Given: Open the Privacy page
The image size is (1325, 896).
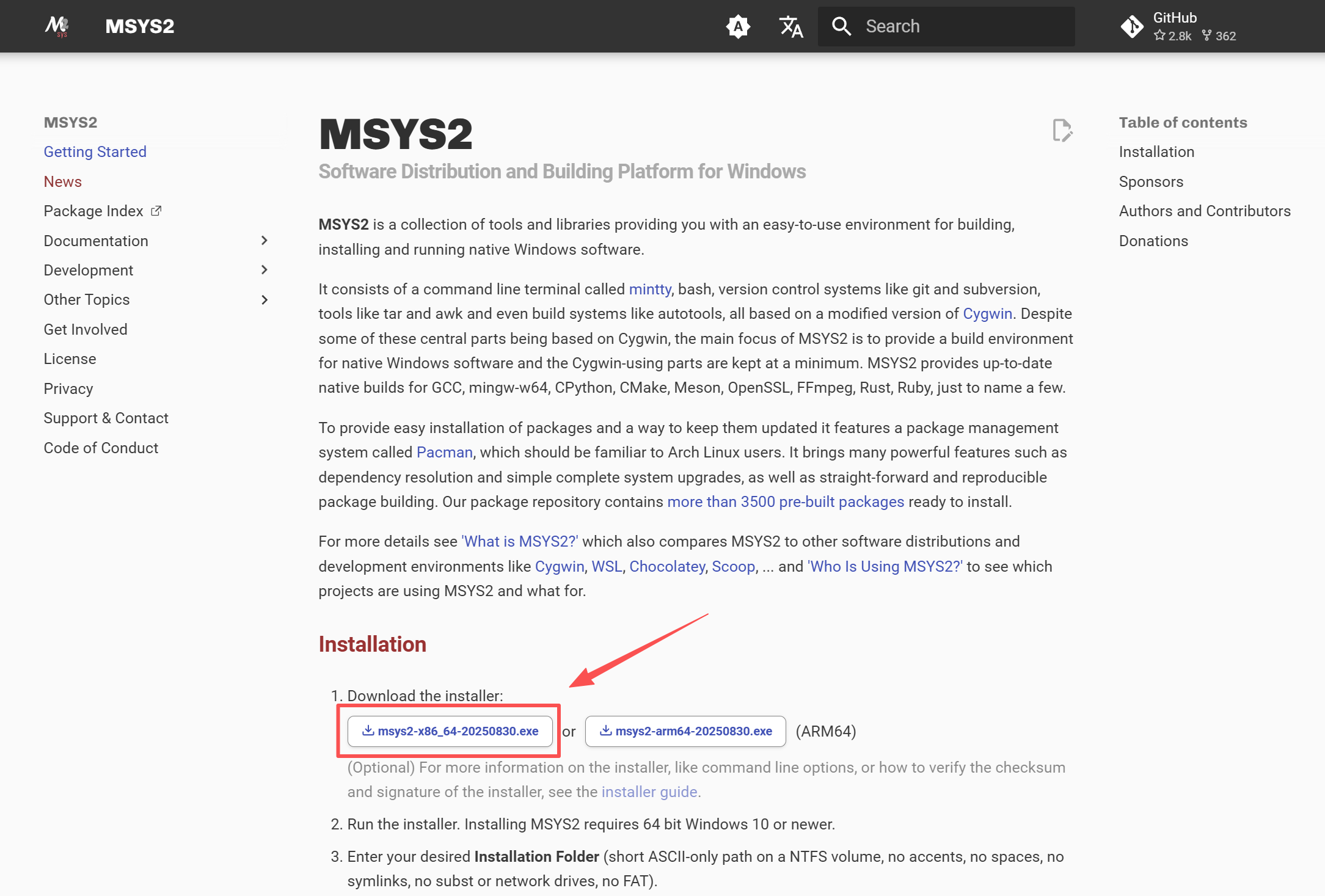Looking at the screenshot, I should (68, 388).
